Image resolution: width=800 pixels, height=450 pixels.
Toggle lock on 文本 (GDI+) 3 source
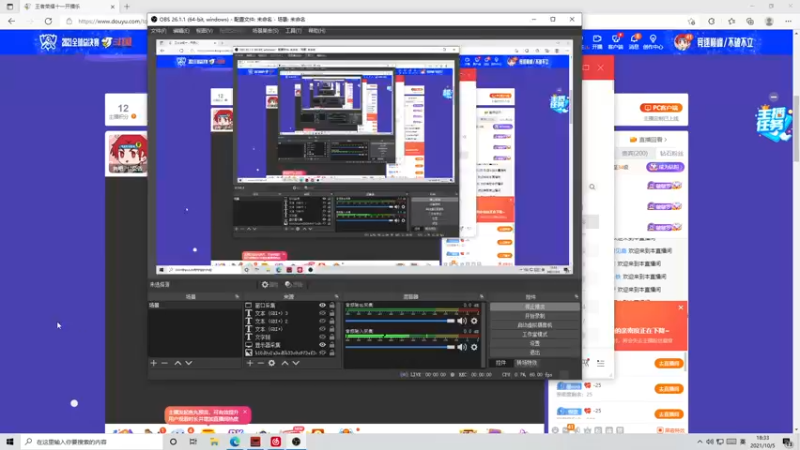pos(332,313)
